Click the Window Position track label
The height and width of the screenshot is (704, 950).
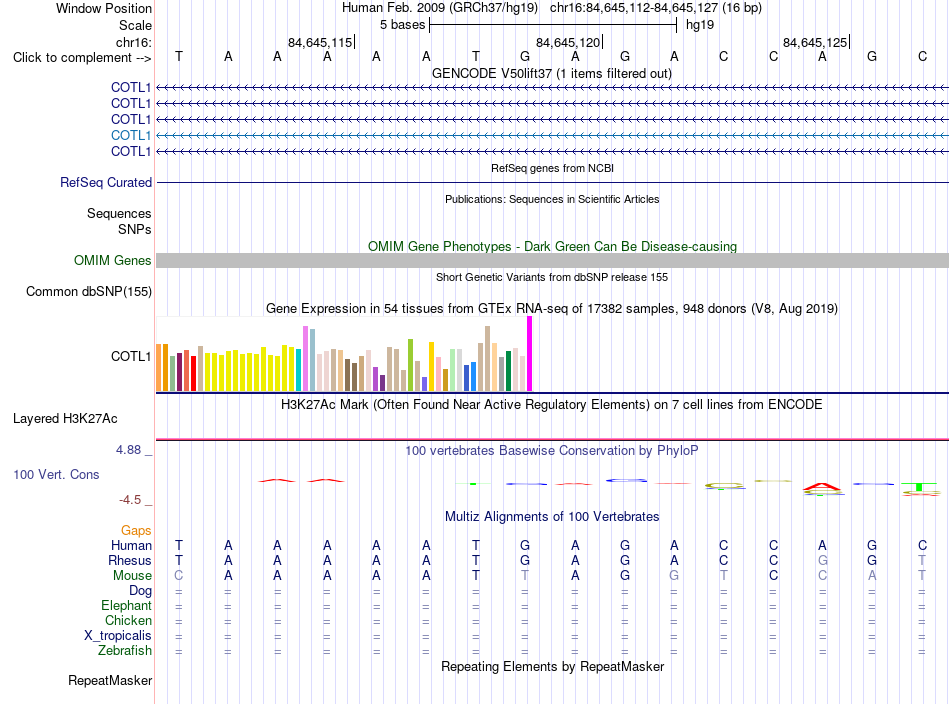coord(104,8)
